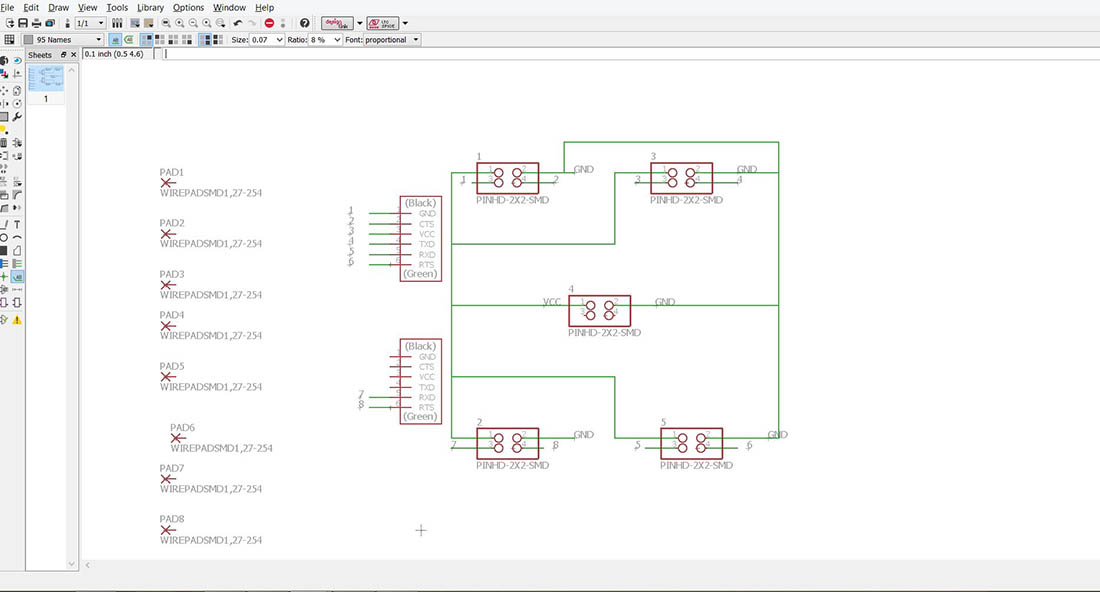This screenshot has width=1100, height=592.
Task: Select the mirror off option
Action: (205, 40)
